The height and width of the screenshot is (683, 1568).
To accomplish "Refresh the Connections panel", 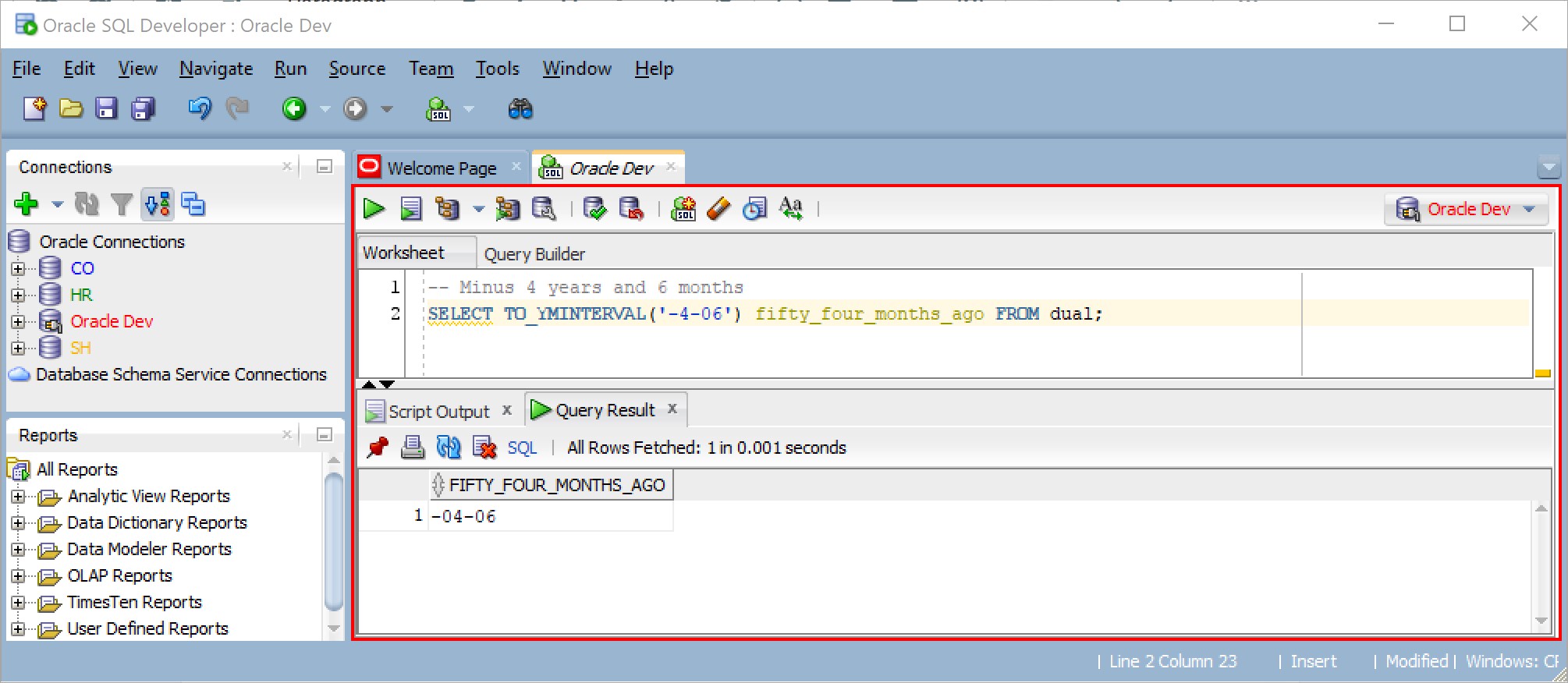I will pos(87,204).
